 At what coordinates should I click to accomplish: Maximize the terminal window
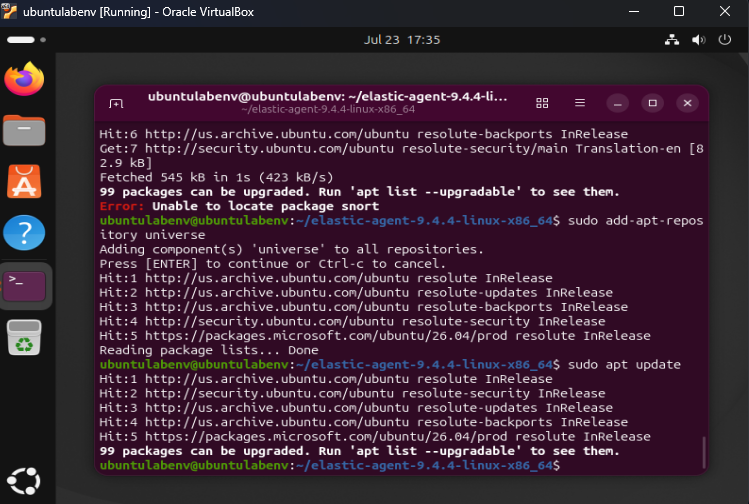click(653, 103)
